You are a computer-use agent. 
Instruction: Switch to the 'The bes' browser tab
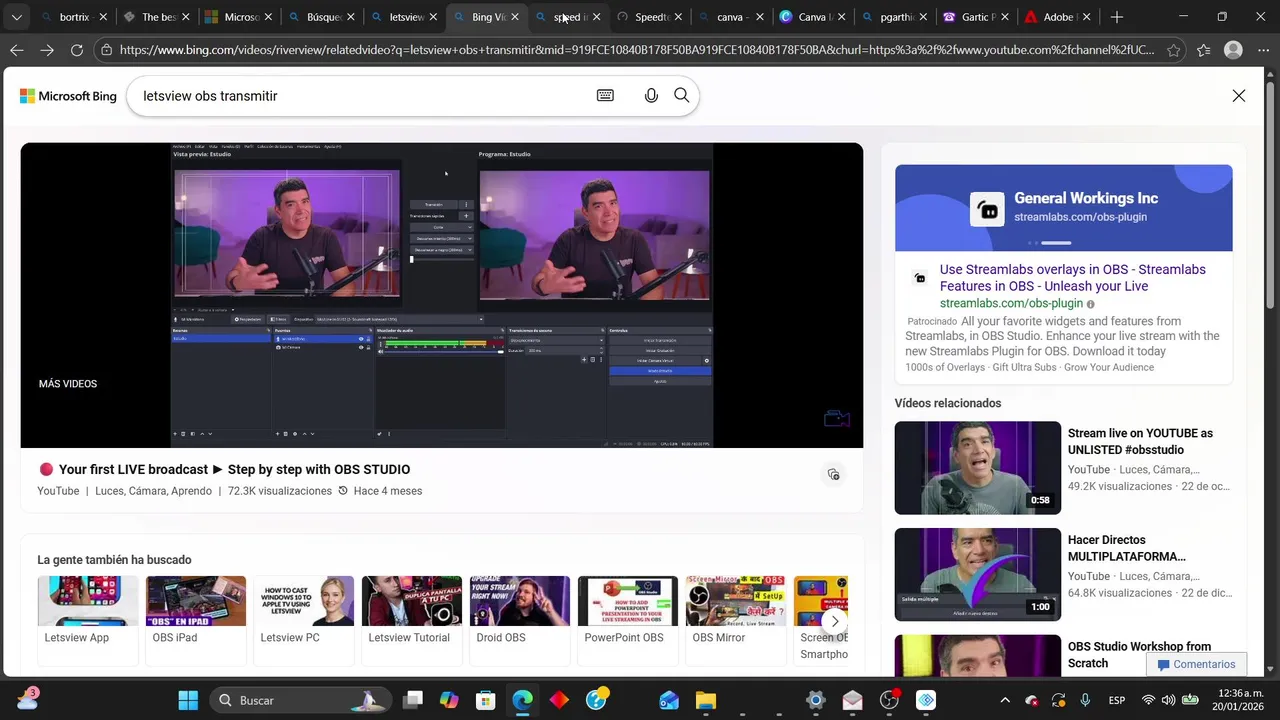[157, 17]
